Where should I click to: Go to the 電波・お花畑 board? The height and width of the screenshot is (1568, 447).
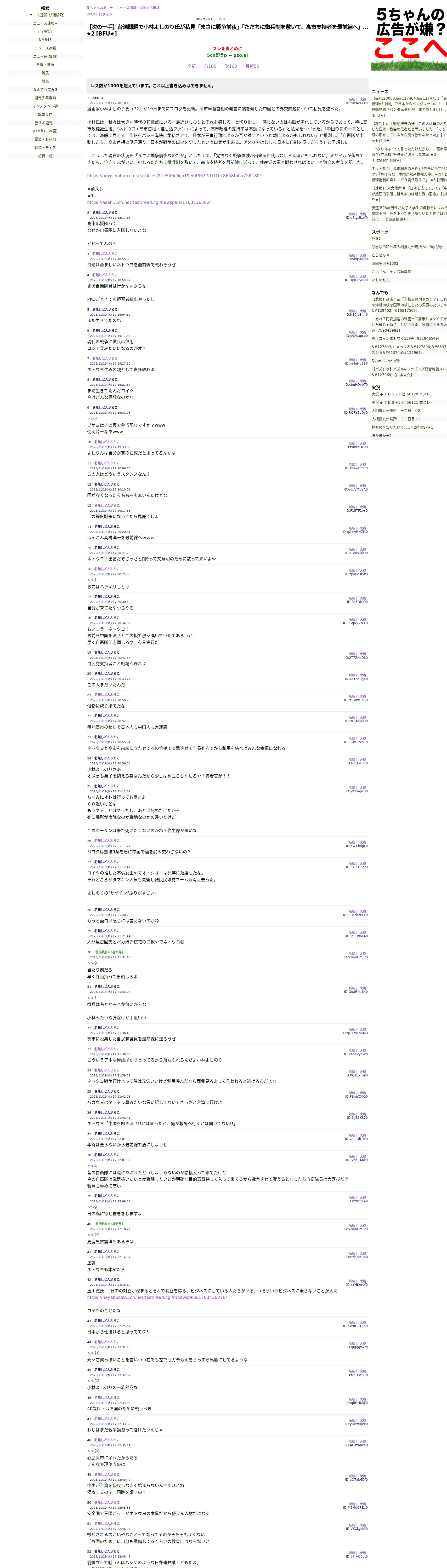(x=45, y=139)
